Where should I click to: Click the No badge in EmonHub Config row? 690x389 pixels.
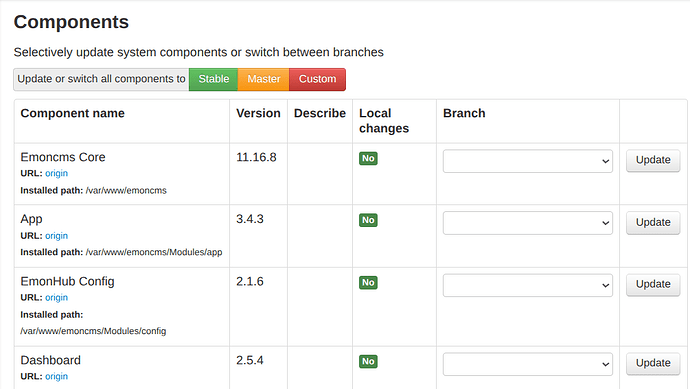[x=368, y=283]
